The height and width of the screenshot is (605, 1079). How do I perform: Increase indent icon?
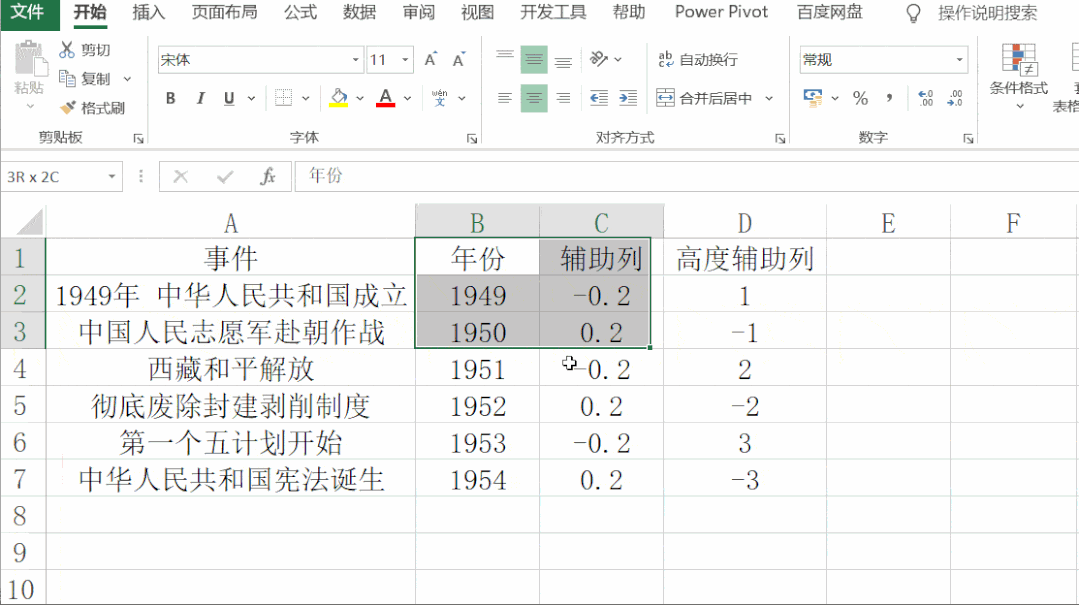point(628,98)
